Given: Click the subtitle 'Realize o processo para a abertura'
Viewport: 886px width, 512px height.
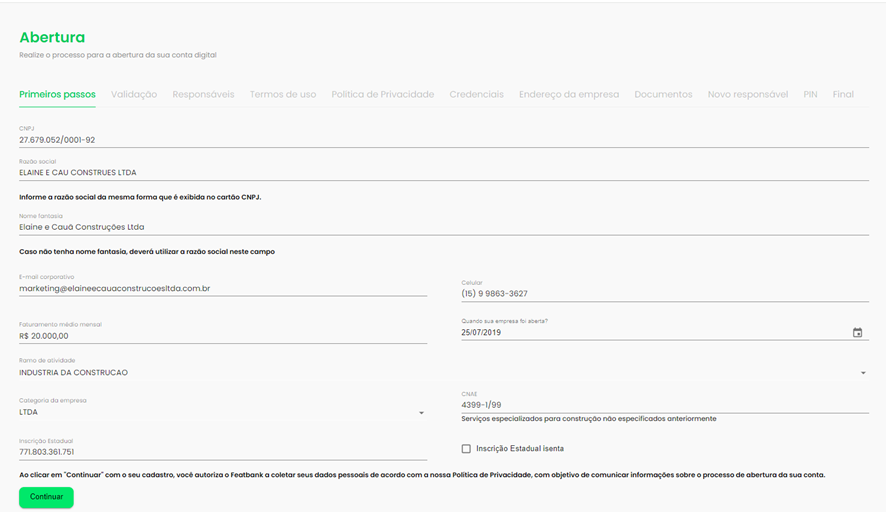Looking at the screenshot, I should coord(118,55).
